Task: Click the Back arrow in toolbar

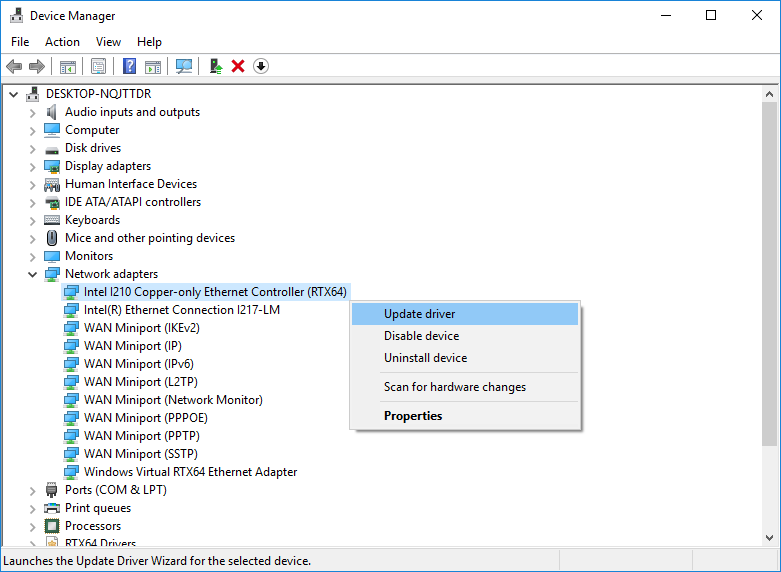Action: pyautogui.click(x=14, y=66)
